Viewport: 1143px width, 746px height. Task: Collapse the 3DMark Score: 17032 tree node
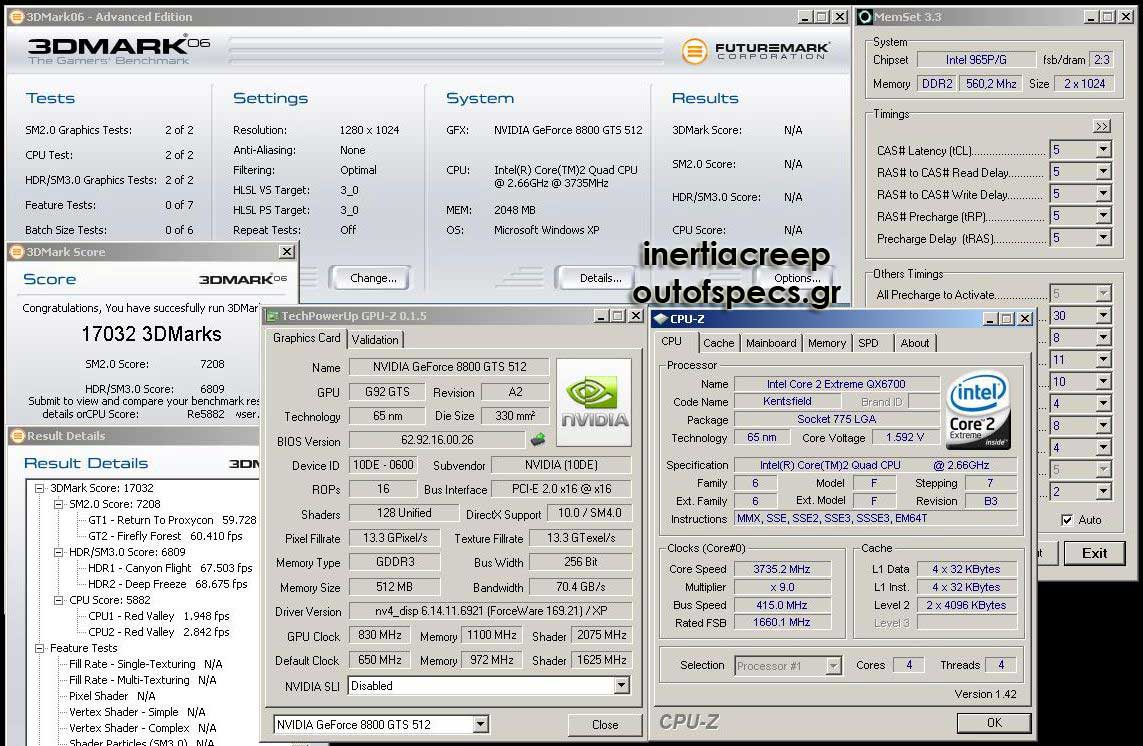click(x=40, y=489)
